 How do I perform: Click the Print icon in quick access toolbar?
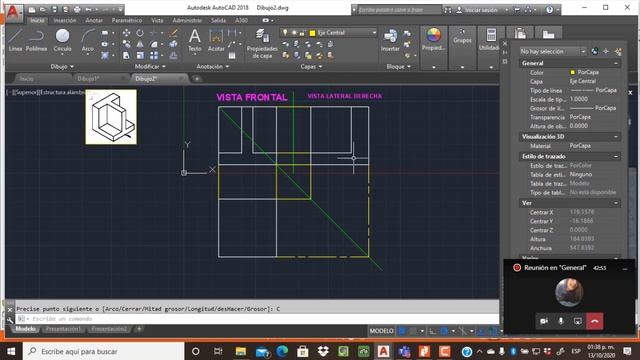tap(77, 9)
